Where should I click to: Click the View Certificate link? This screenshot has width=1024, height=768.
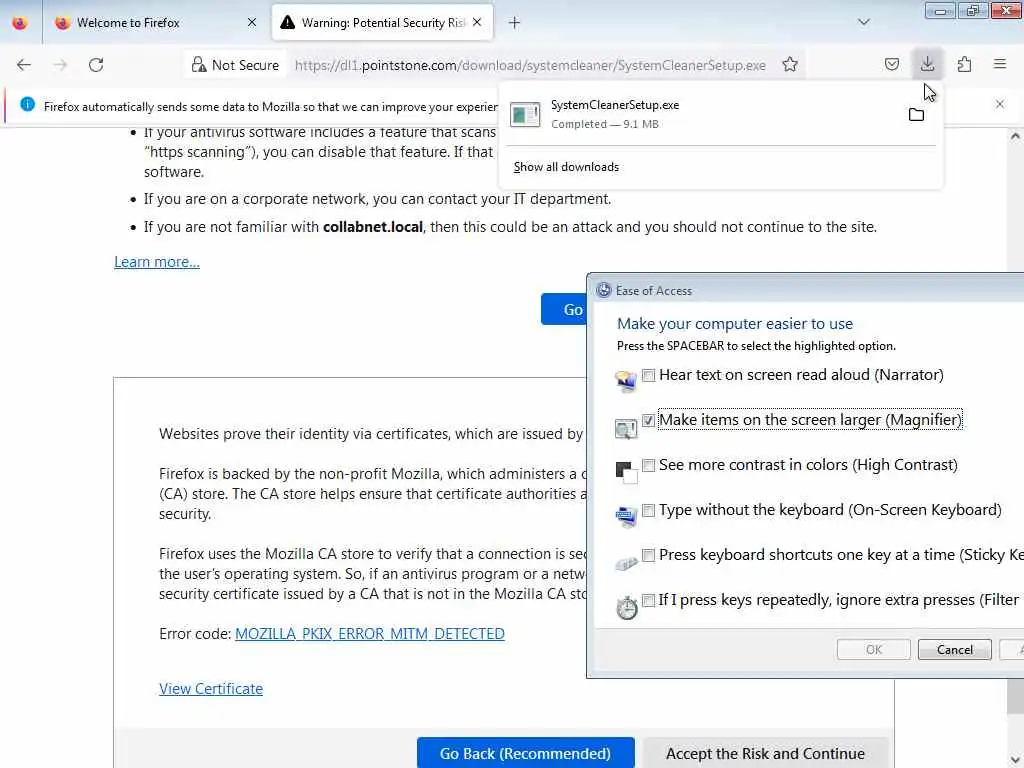tap(211, 689)
